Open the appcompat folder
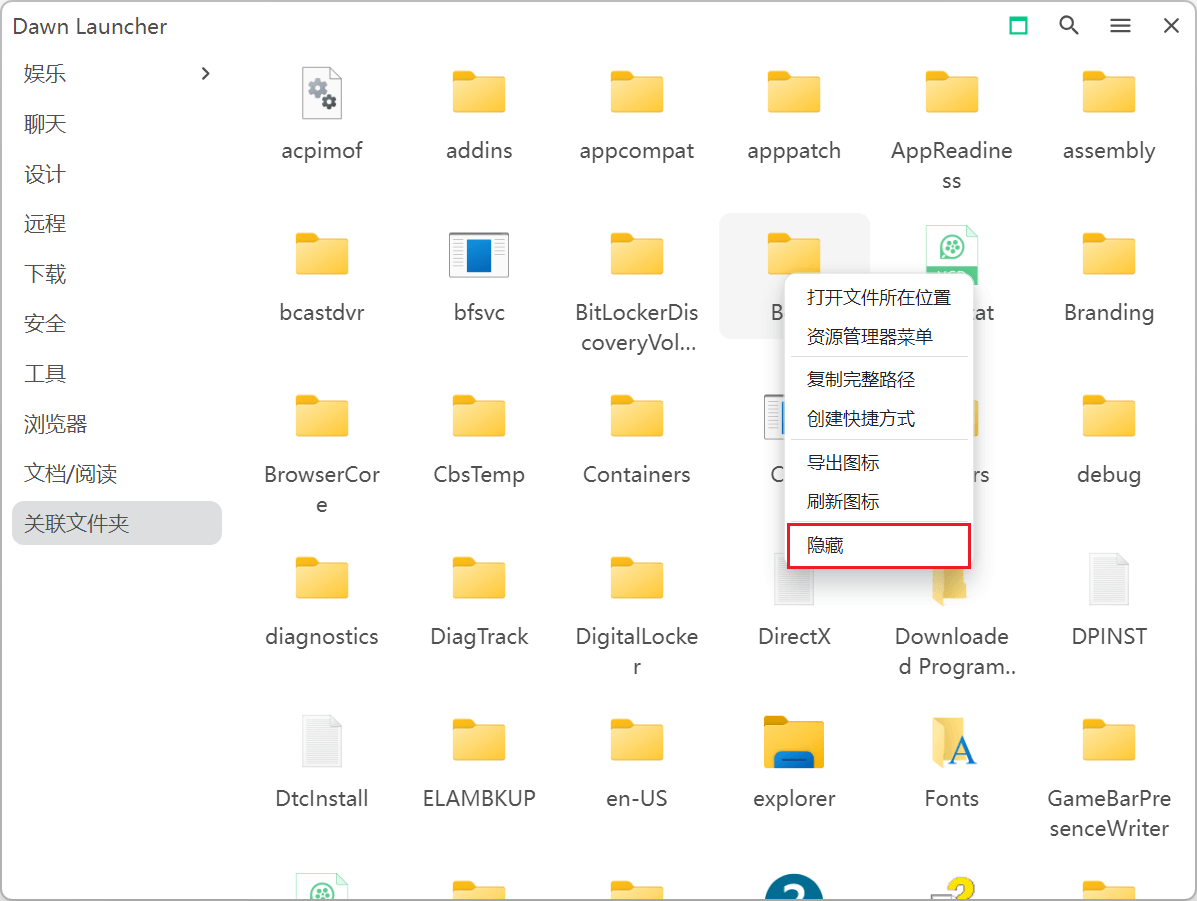This screenshot has height=901, width=1197. (x=637, y=92)
